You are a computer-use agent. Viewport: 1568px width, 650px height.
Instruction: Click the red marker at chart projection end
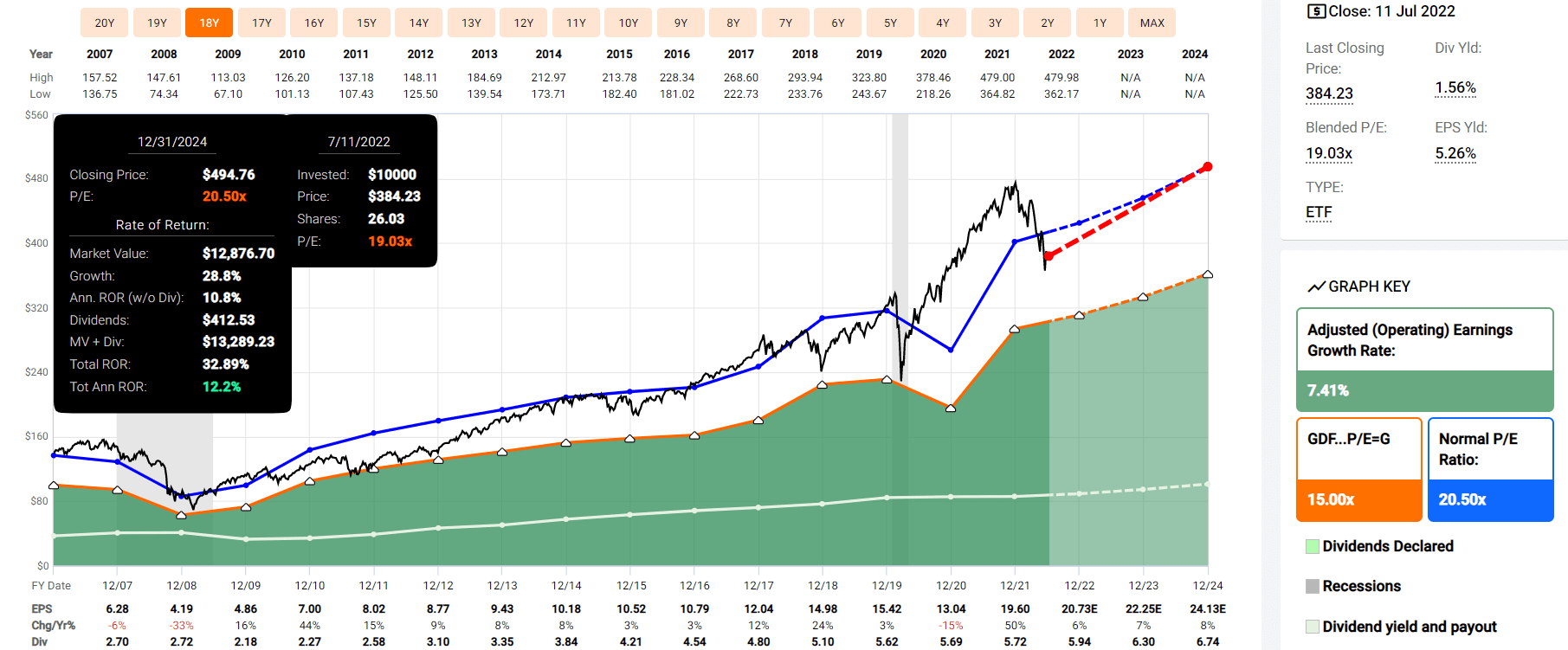click(1208, 166)
